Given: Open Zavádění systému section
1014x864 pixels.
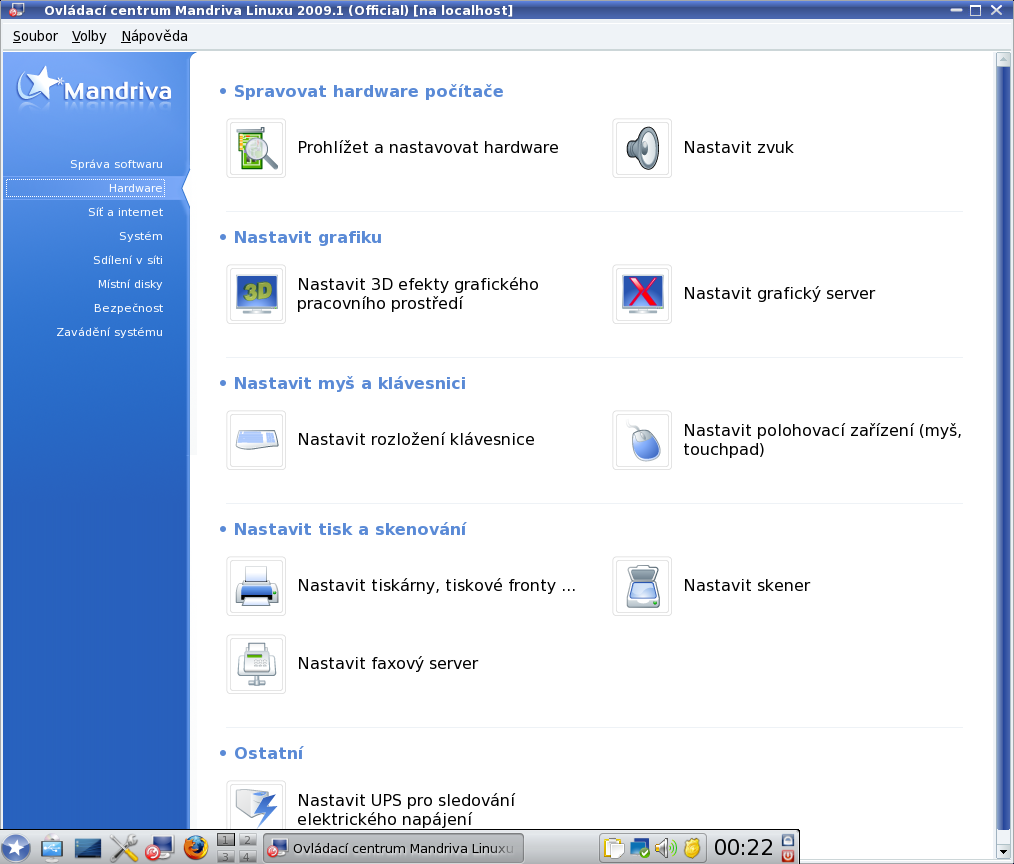Looking at the screenshot, I should coord(109,332).
